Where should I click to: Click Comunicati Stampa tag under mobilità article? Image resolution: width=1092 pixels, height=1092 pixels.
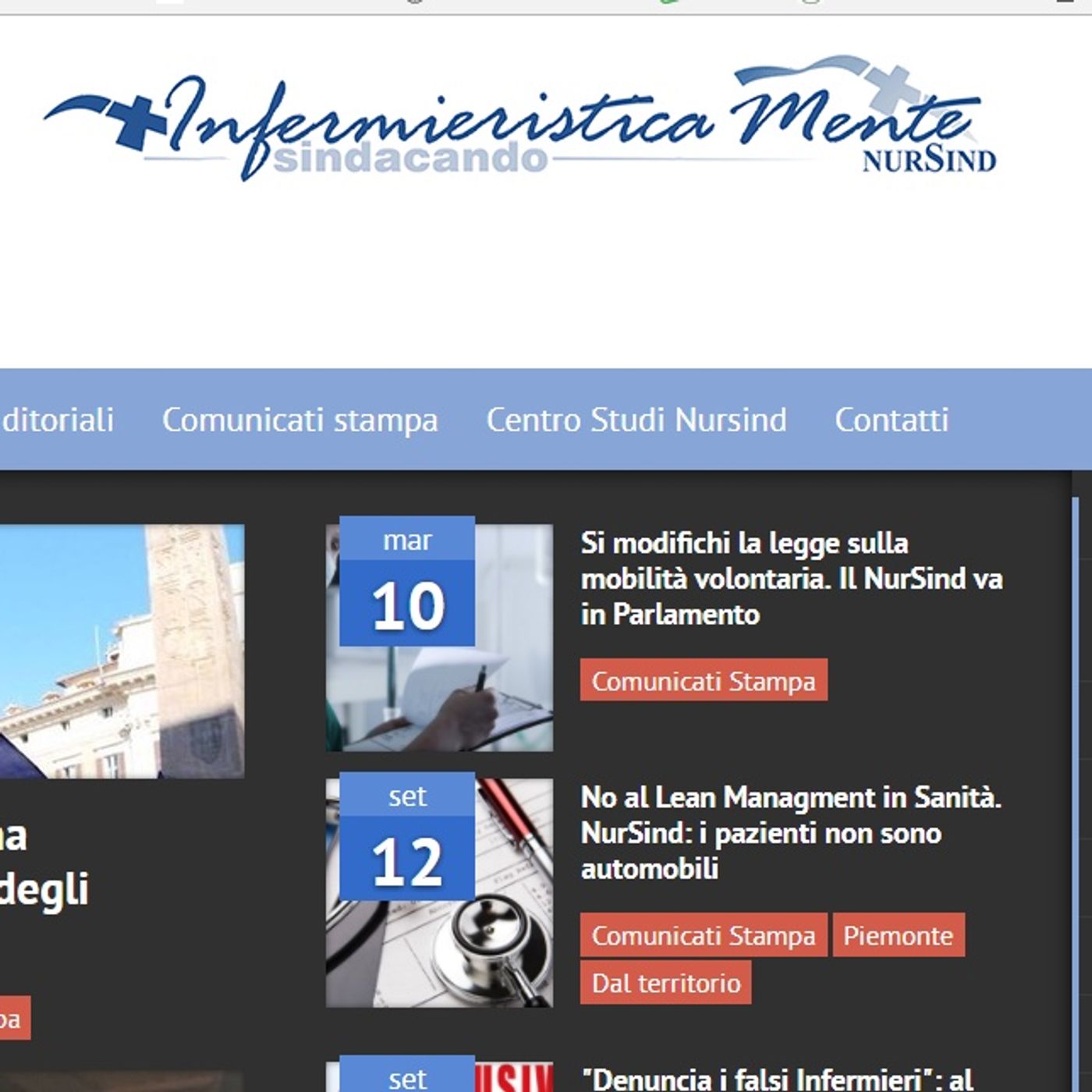pos(704,680)
